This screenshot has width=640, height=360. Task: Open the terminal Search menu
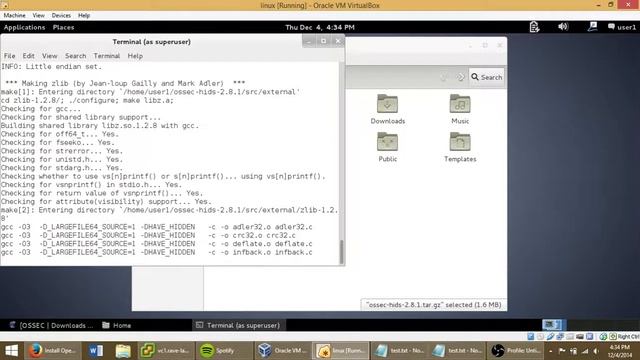pyautogui.click(x=76, y=56)
